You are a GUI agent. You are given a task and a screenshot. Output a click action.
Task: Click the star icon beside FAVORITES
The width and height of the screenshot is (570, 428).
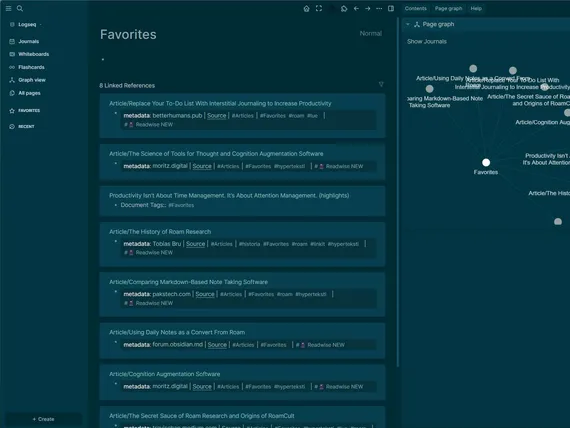[x=12, y=111]
